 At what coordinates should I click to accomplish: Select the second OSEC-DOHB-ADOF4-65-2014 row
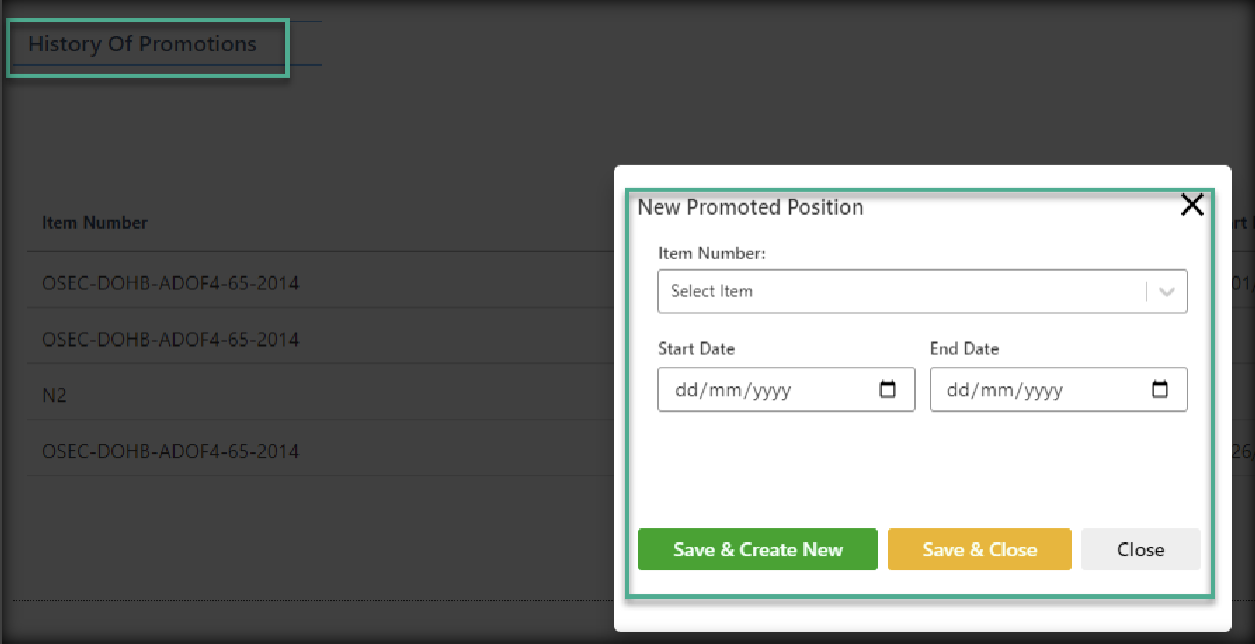point(170,340)
